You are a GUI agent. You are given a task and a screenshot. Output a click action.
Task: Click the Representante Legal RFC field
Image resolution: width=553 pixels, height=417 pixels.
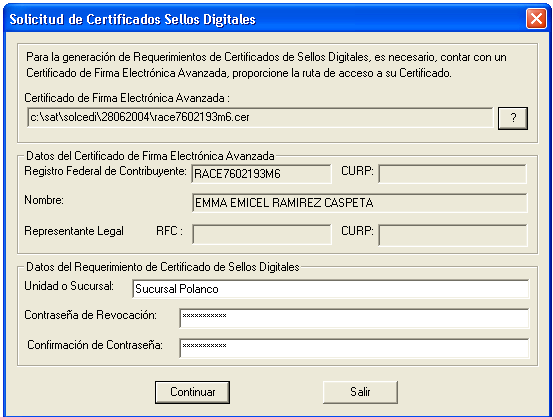click(x=262, y=234)
